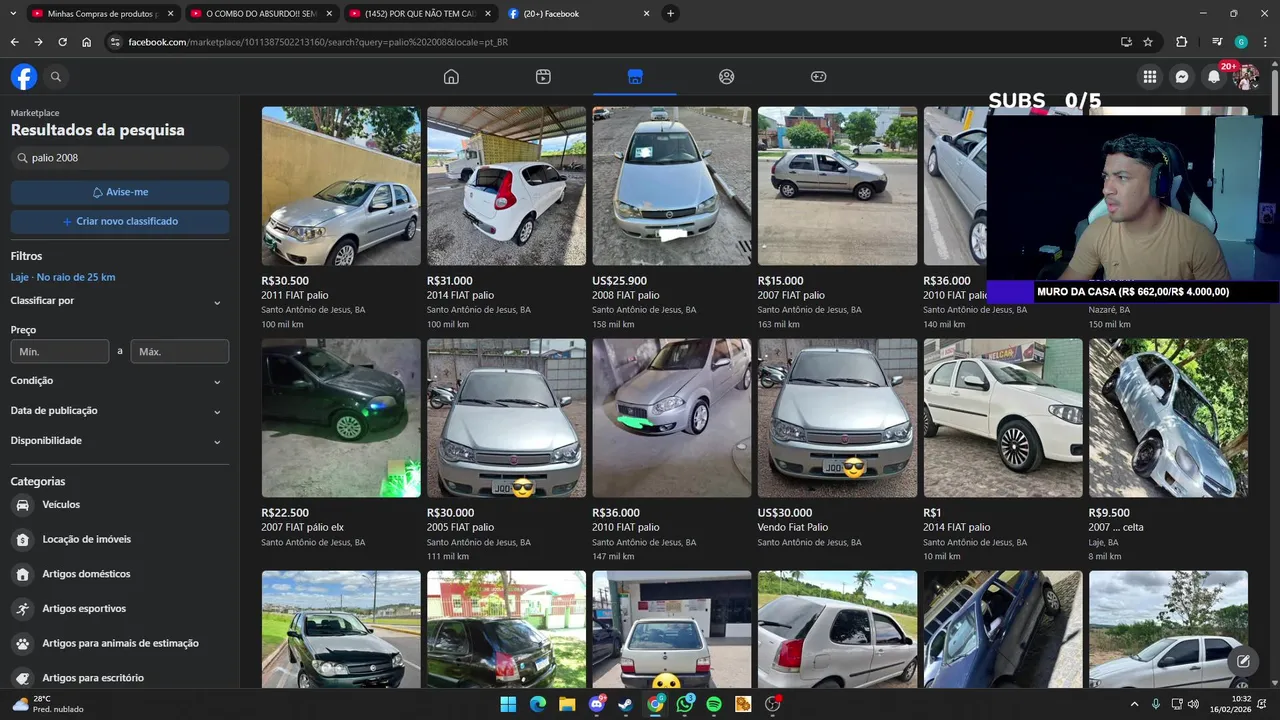Open Messenger chats icon
The image size is (1280, 720).
click(x=1181, y=77)
